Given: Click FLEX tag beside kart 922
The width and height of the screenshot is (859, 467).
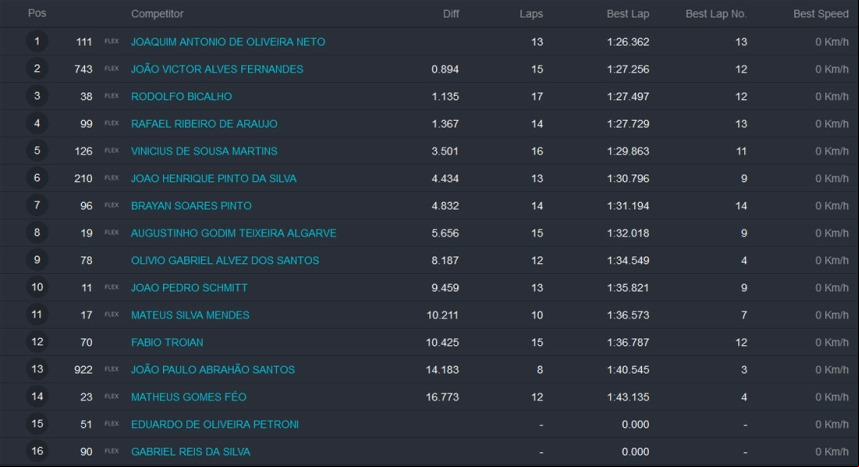Looking at the screenshot, I should (x=112, y=369).
